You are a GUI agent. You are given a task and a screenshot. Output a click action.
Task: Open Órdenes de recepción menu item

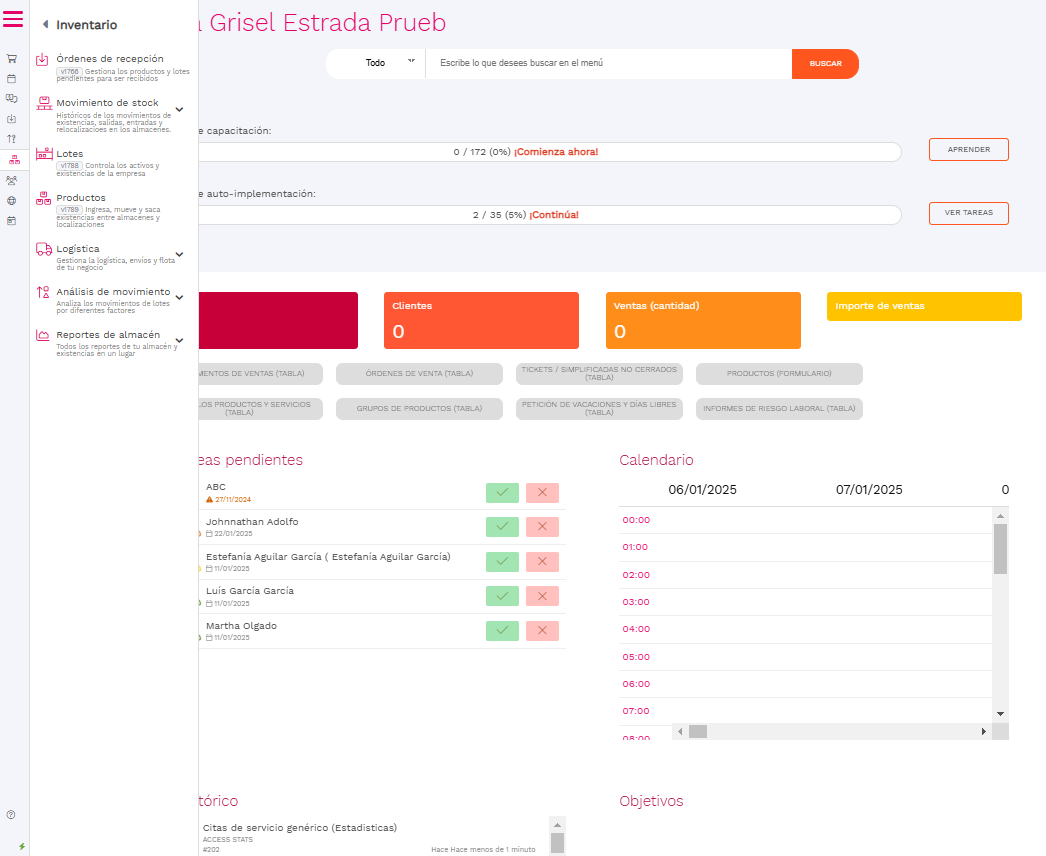pyautogui.click(x=109, y=59)
